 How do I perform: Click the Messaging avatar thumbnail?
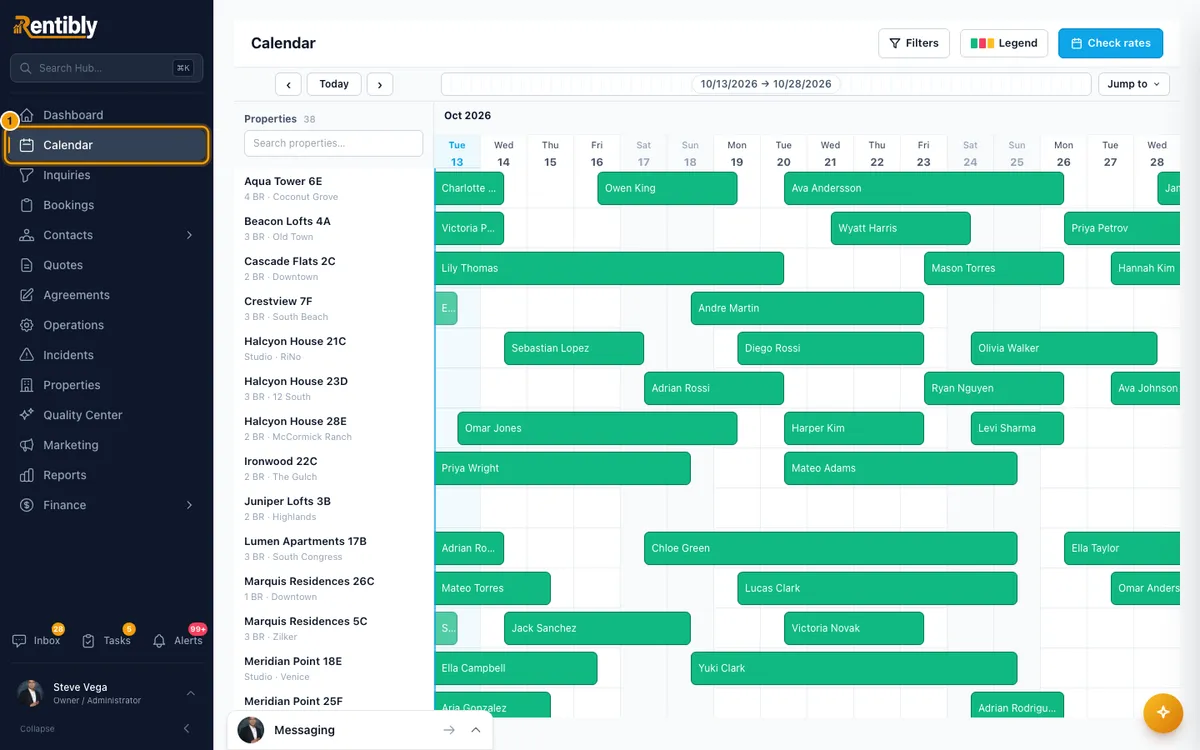251,730
